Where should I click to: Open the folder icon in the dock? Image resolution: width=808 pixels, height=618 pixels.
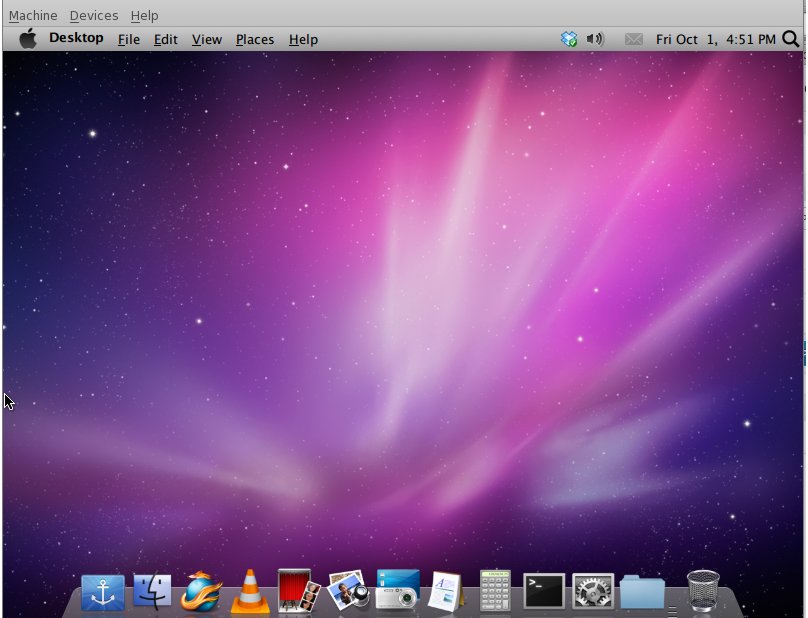[x=642, y=591]
